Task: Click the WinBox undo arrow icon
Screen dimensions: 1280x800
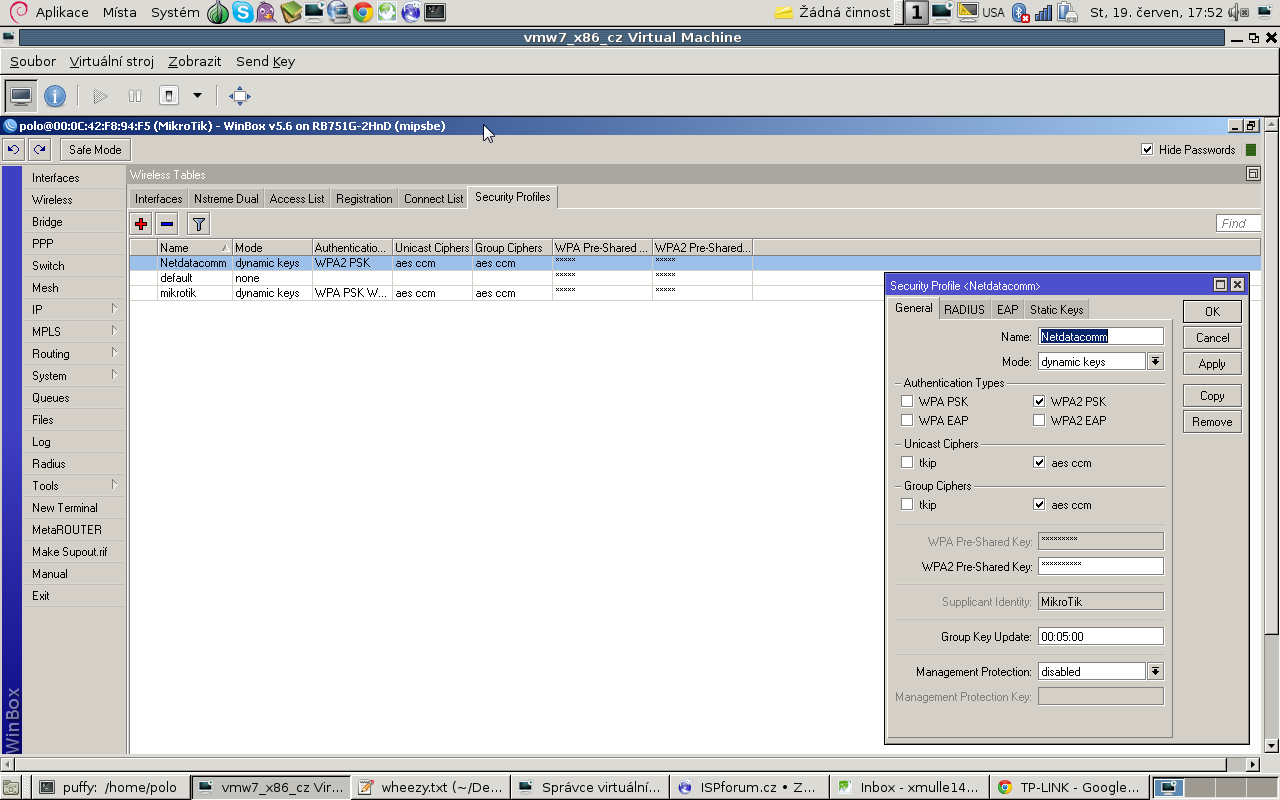Action: click(13, 149)
